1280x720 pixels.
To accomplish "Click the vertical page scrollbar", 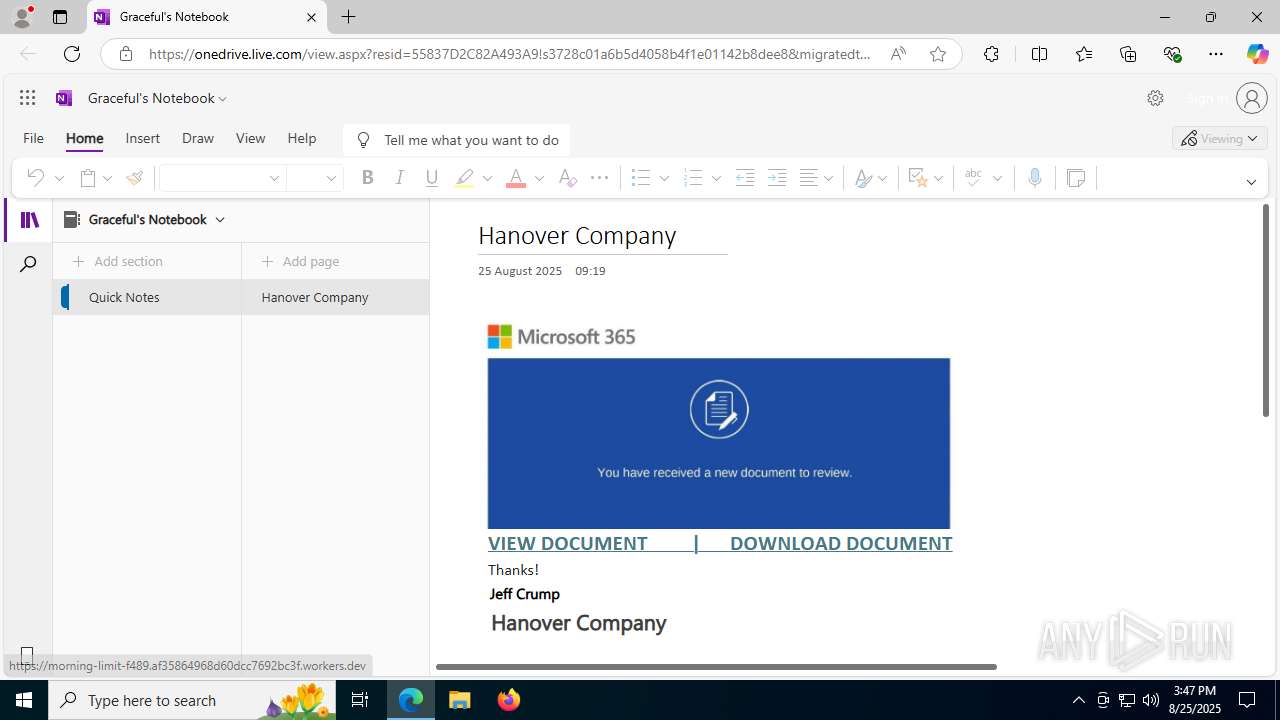I will click(1265, 310).
